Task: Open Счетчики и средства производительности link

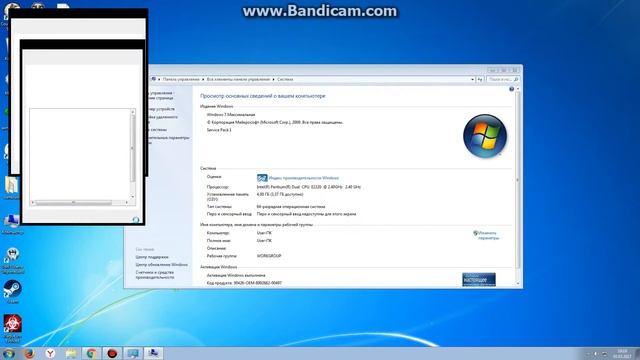Action: [155, 275]
